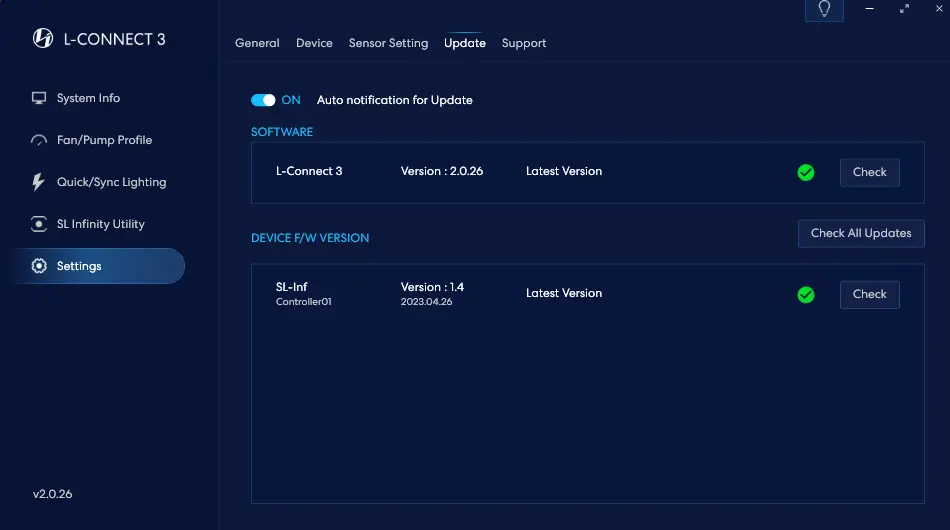Click the SOFTWARE section heading
The width and height of the screenshot is (950, 530).
282,132
